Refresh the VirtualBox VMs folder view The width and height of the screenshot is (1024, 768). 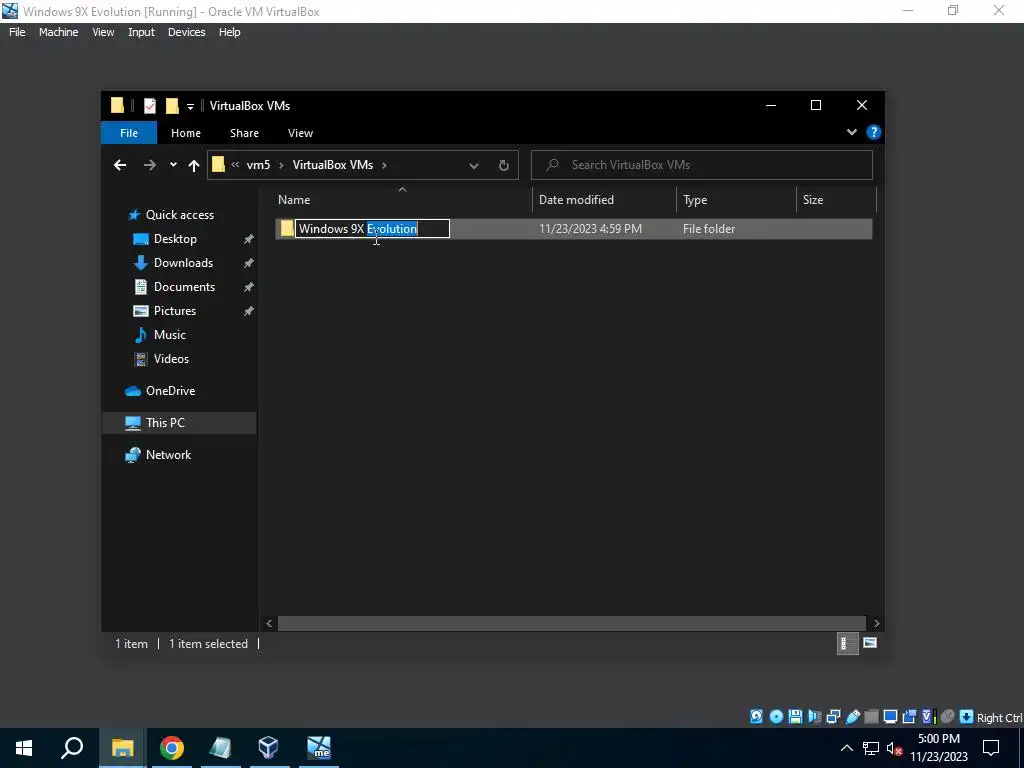click(504, 165)
